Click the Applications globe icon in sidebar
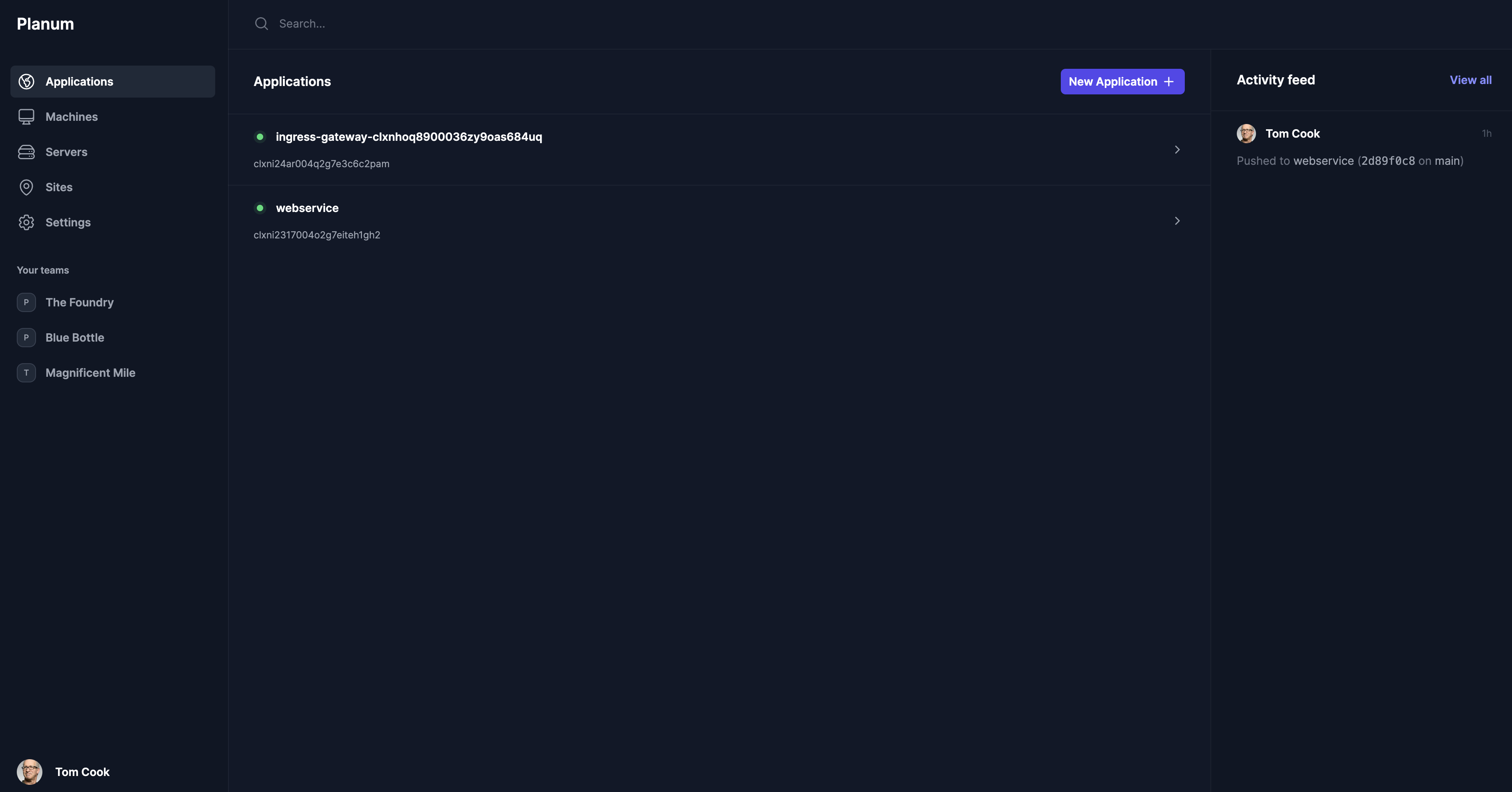The height and width of the screenshot is (792, 1512). click(x=26, y=82)
